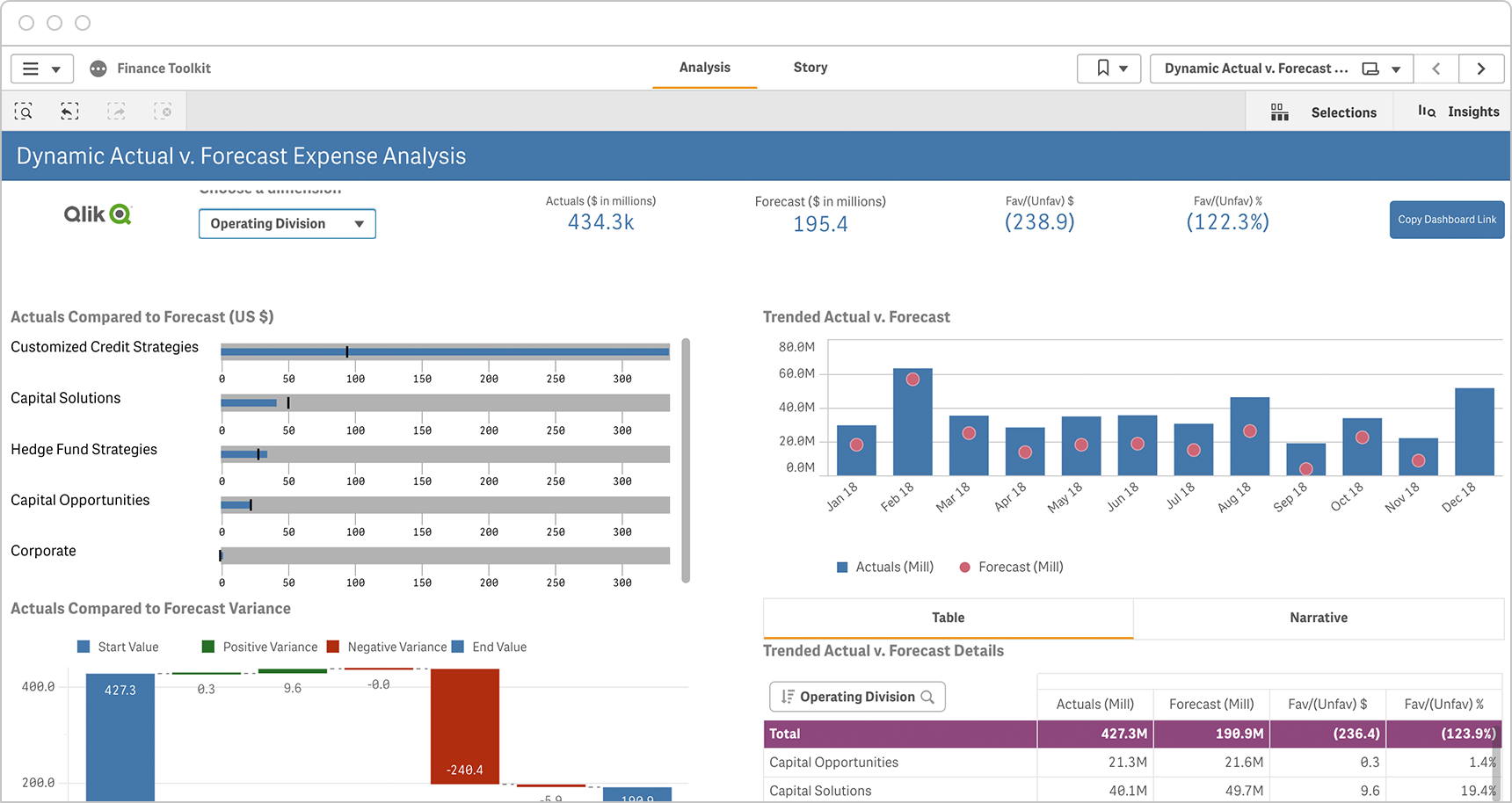Click the Qlik logo
Screen dimensions: 1512x803
(x=98, y=214)
